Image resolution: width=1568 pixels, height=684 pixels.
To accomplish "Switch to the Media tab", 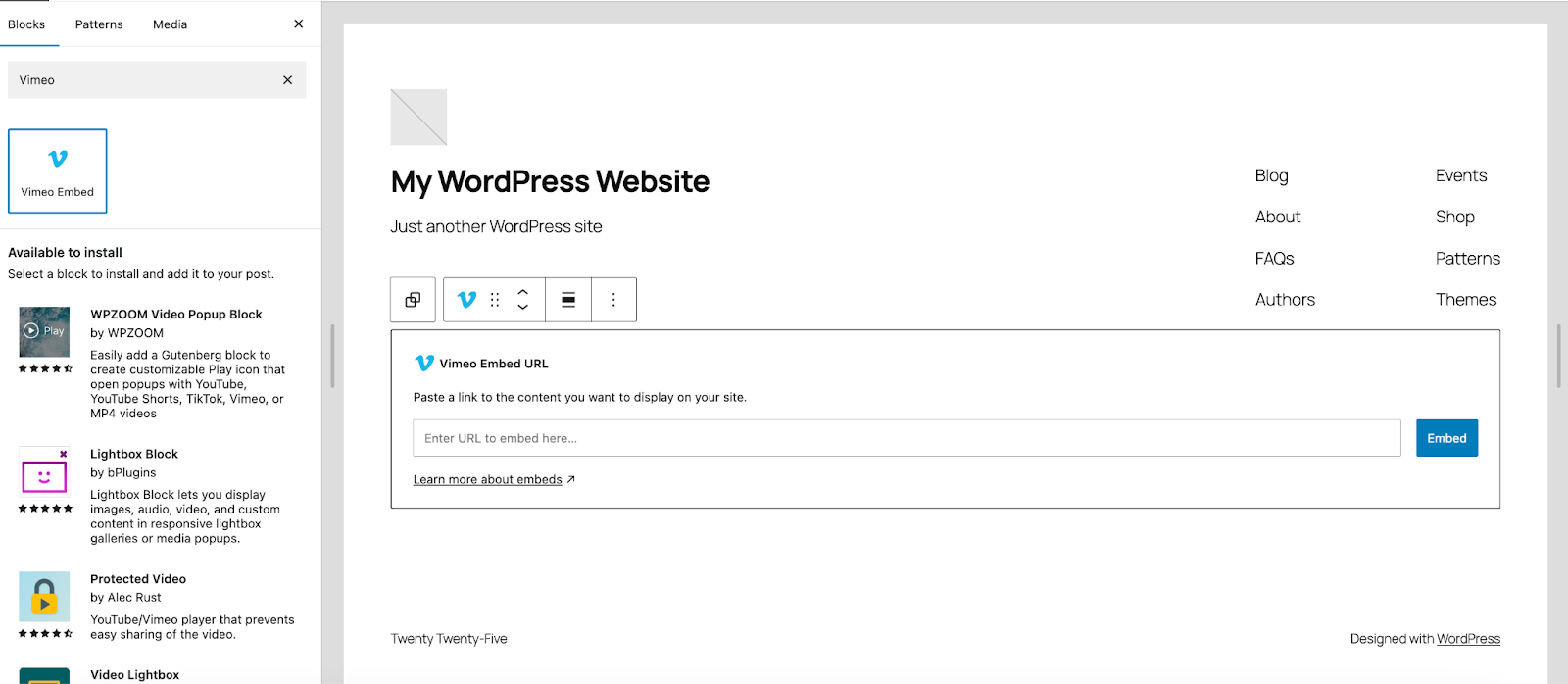I will tap(171, 24).
